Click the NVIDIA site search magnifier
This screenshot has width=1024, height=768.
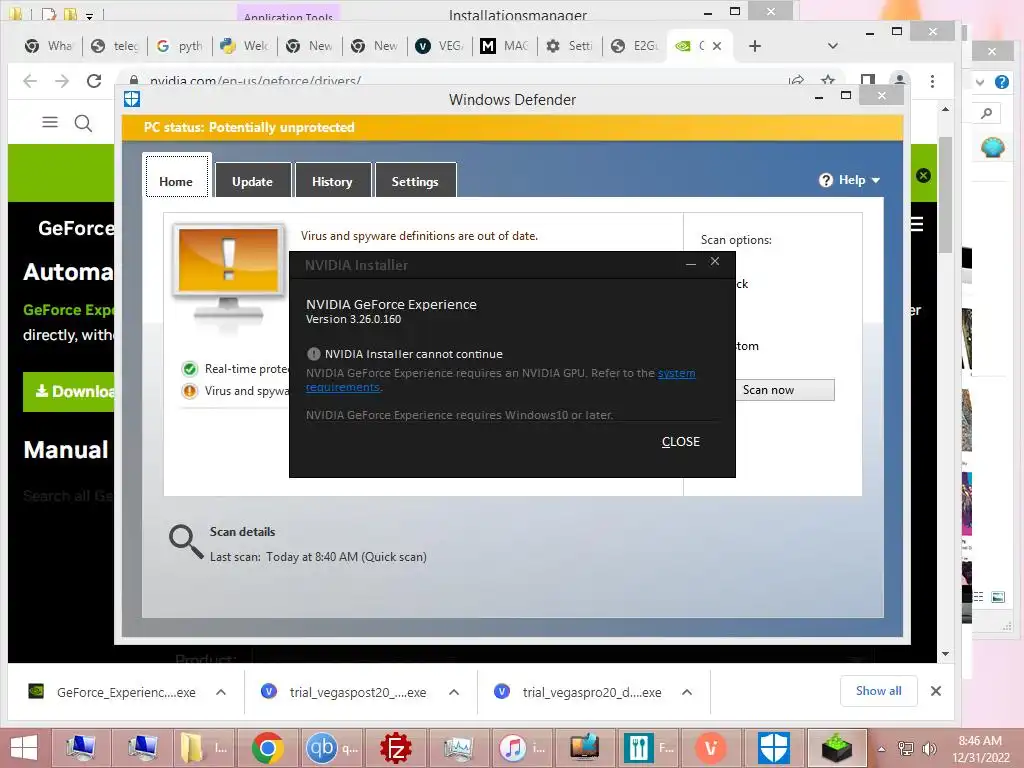click(x=83, y=123)
